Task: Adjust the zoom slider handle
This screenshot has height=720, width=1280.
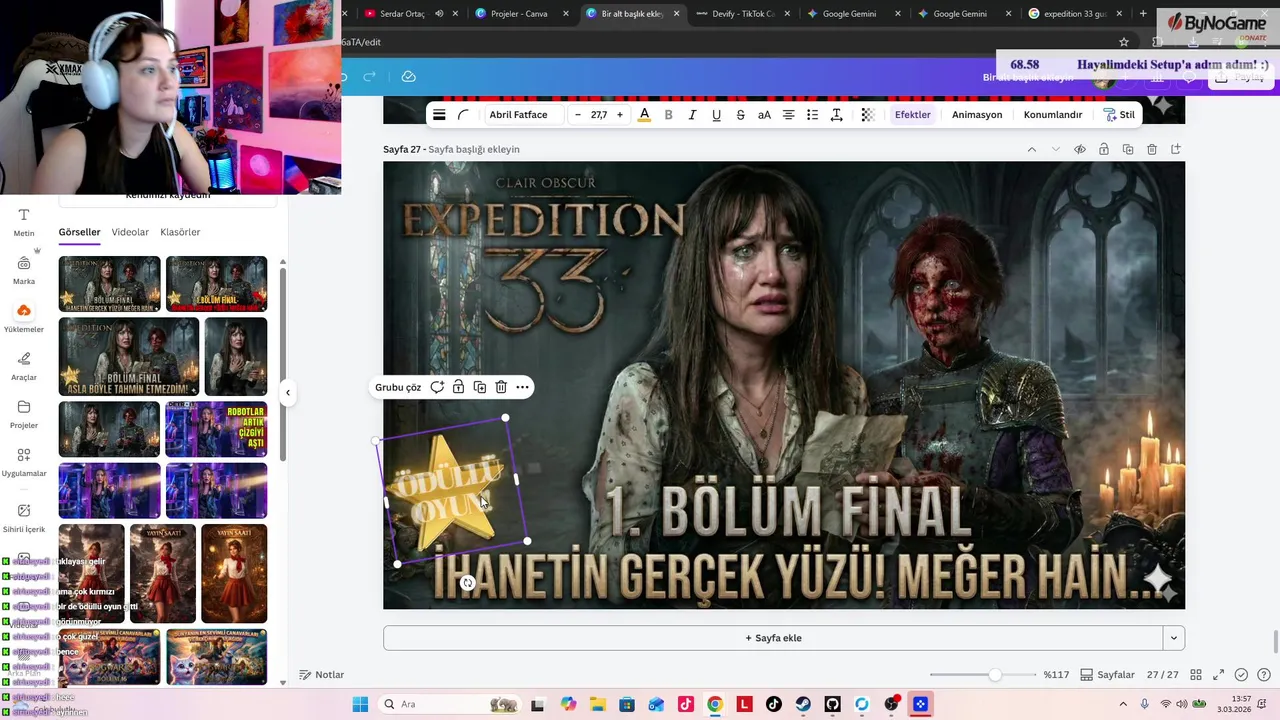Action: [995, 675]
